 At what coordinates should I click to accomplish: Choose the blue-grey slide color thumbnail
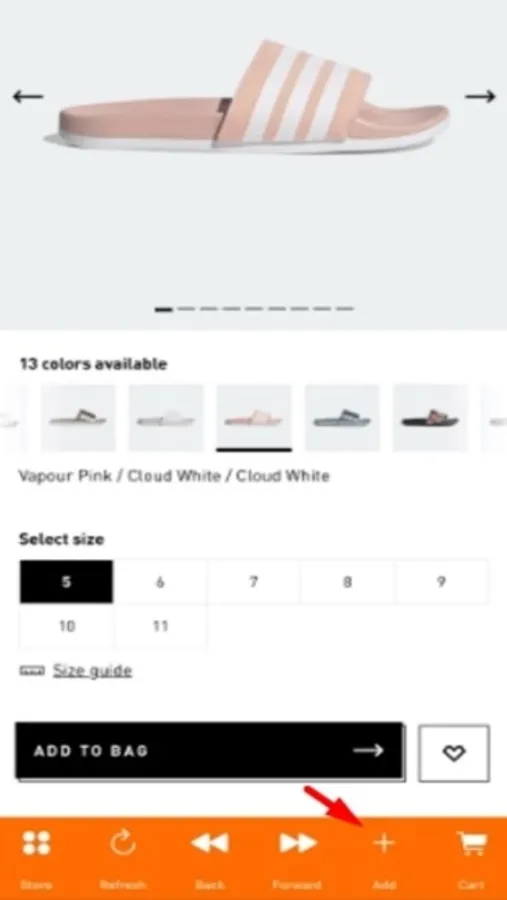[342, 418]
